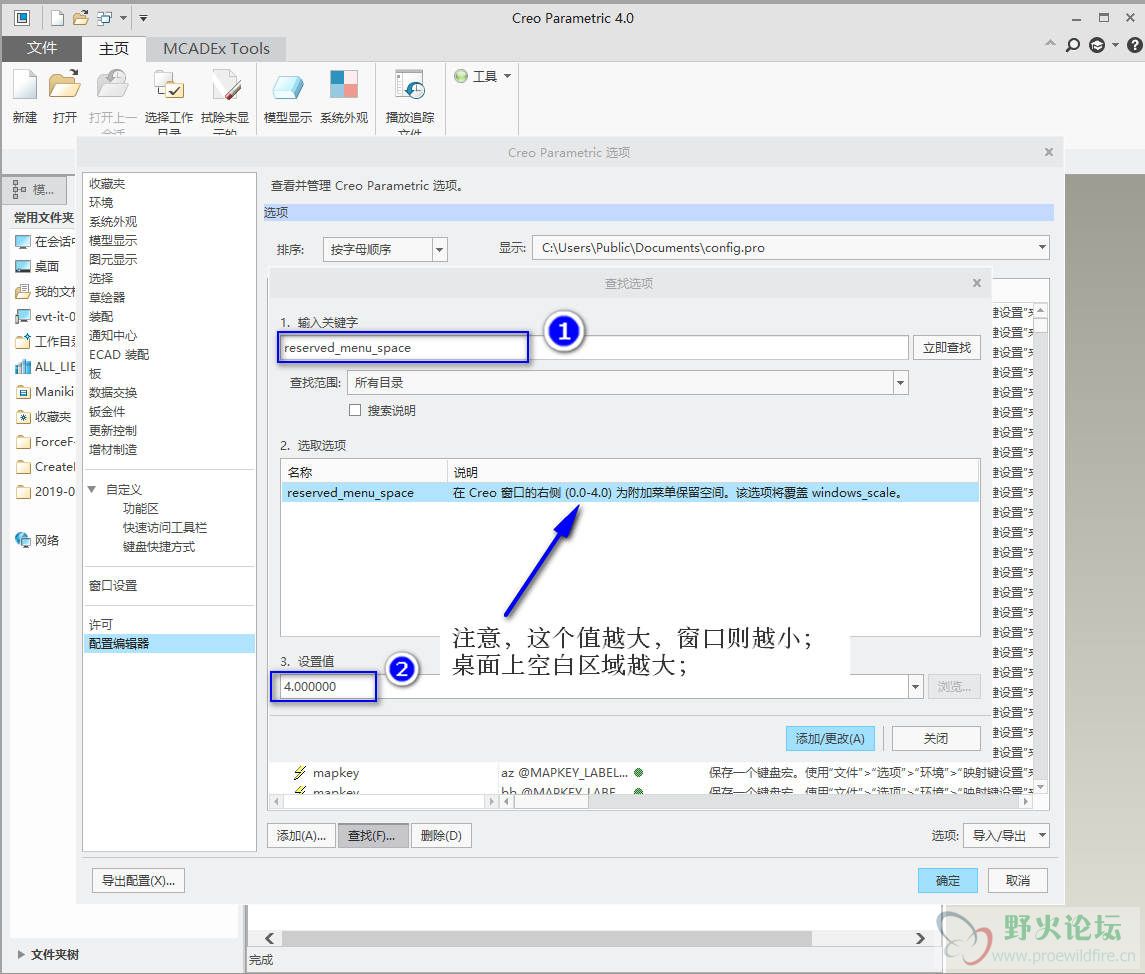Screen dimensions: 1145x974
Task: Switch to the 主页 ribbon tab
Action: coord(113,48)
